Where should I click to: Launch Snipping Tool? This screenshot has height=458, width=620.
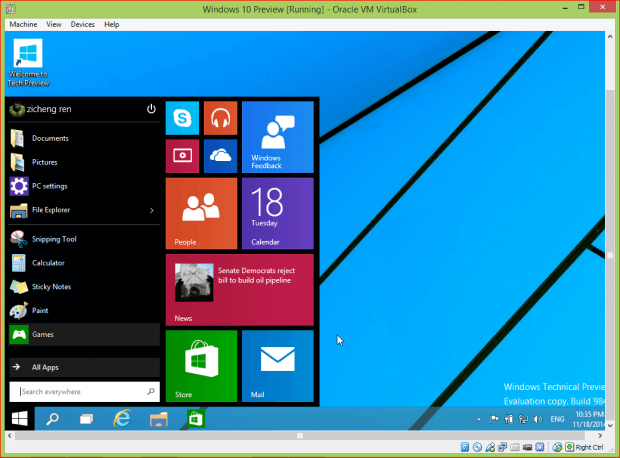[x=84, y=239]
